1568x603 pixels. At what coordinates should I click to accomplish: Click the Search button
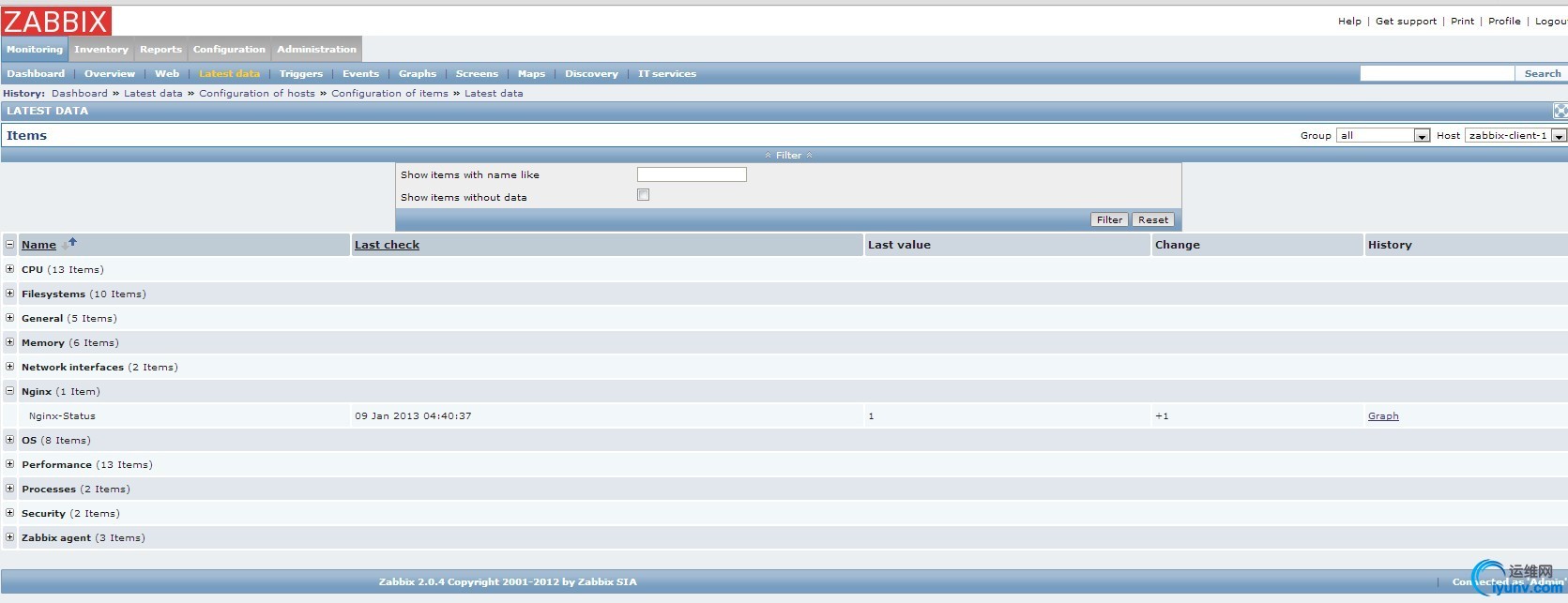(1542, 73)
